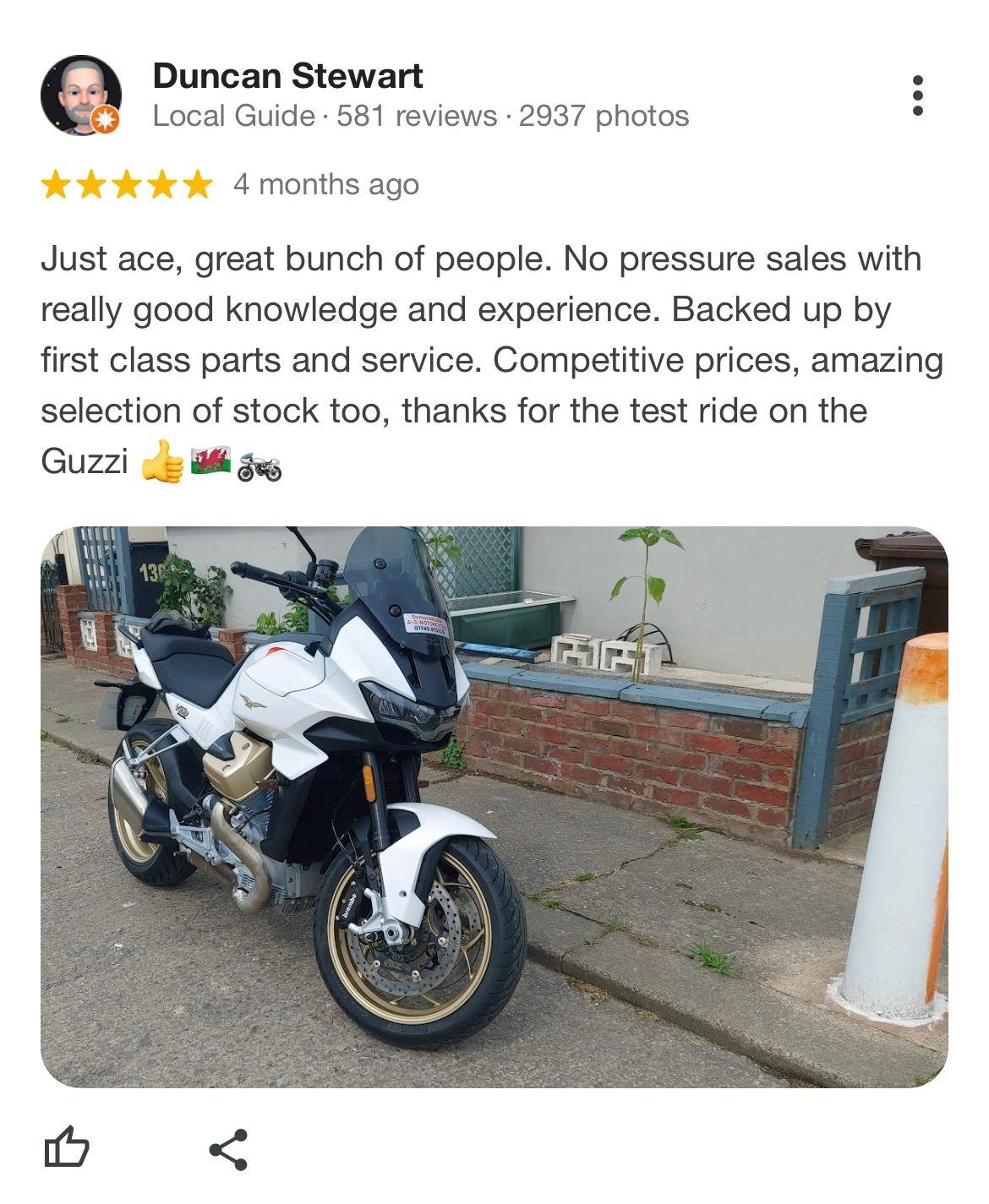989x1204 pixels.
Task: Click the second rating star
Action: coord(91,184)
